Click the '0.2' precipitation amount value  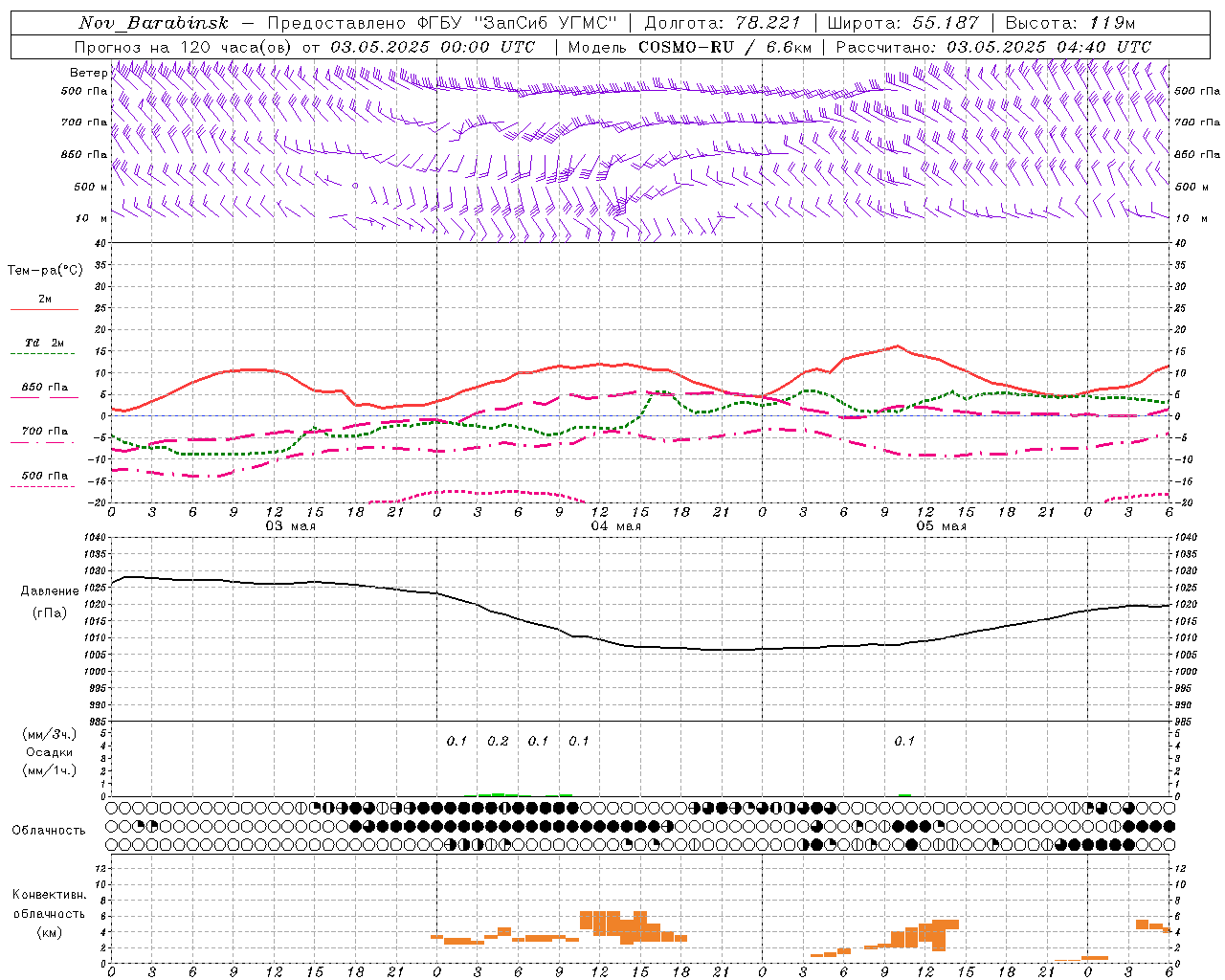[498, 742]
